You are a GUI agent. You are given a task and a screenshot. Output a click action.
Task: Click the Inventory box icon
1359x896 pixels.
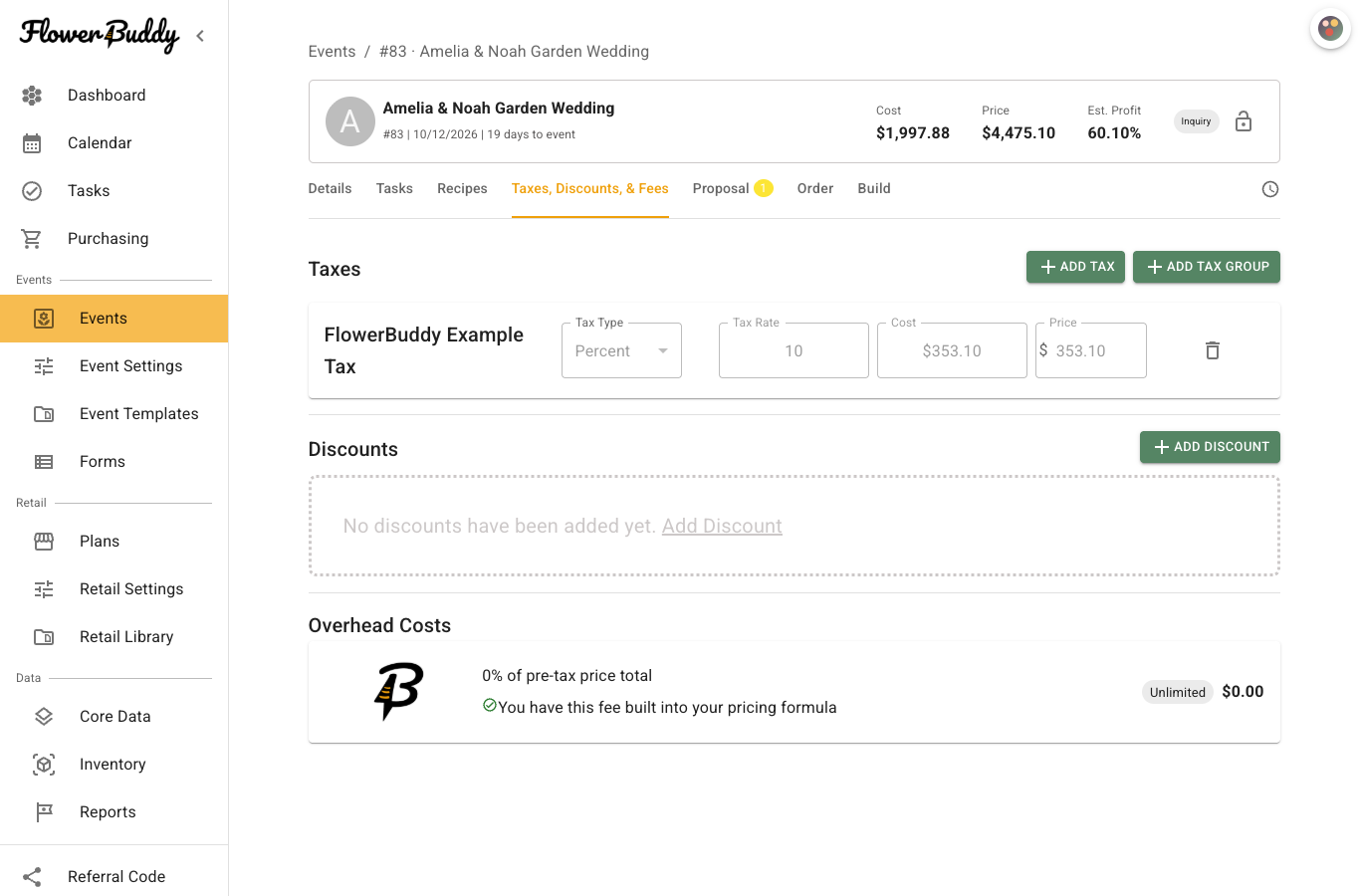tap(44, 765)
